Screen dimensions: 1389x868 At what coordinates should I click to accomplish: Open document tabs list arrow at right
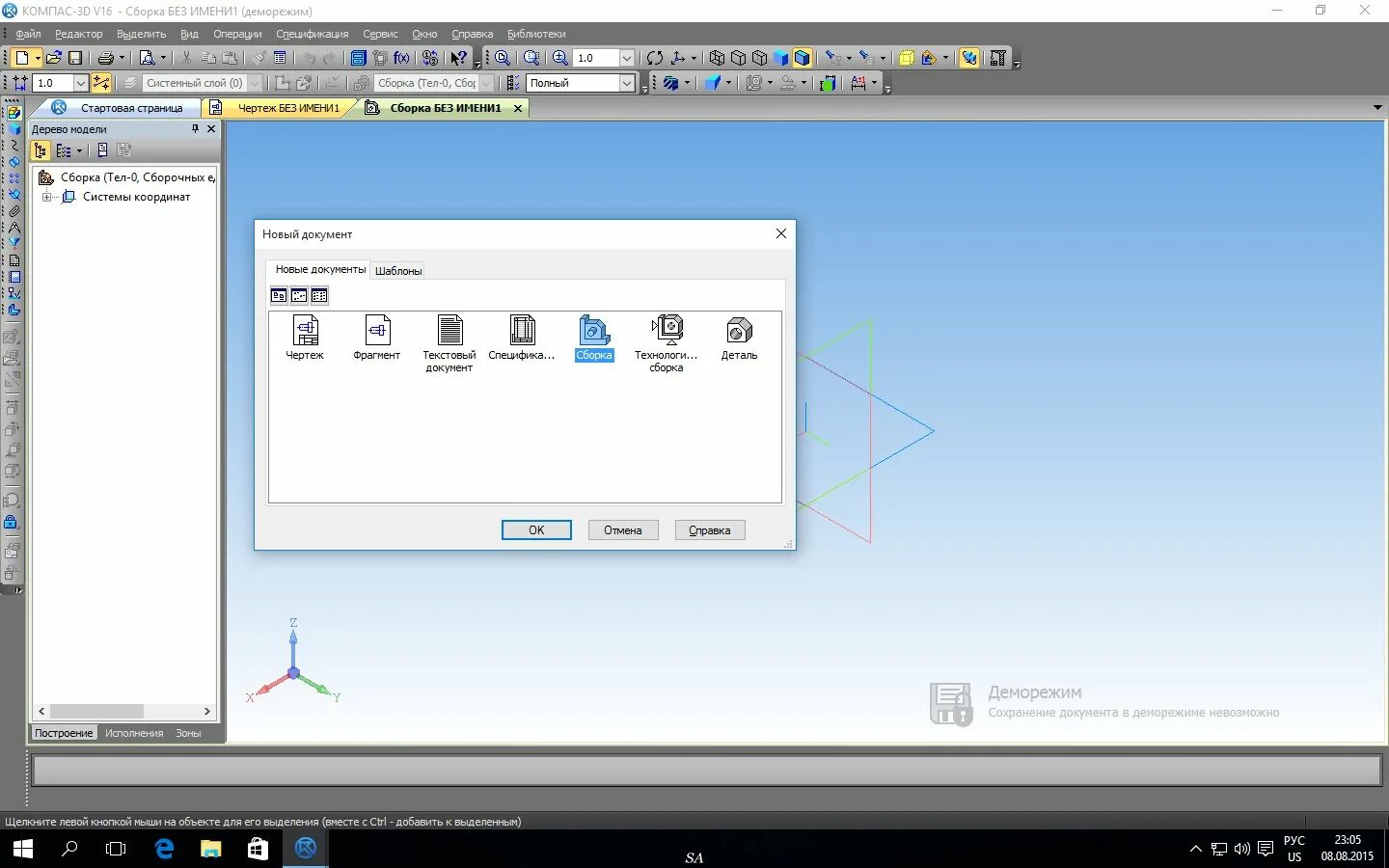tap(1377, 108)
